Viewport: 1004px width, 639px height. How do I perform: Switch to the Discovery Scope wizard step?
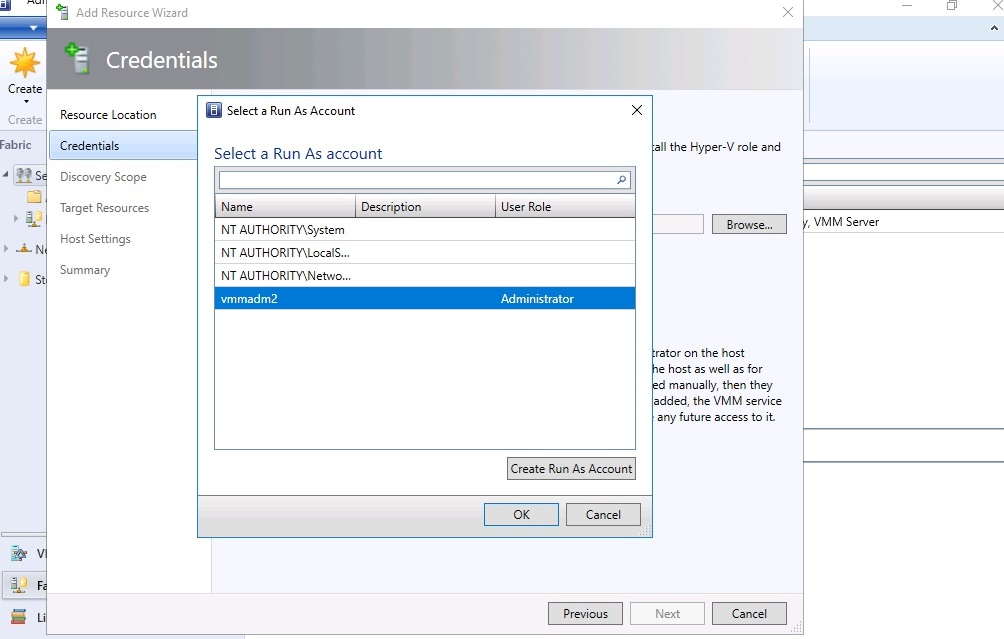click(104, 176)
